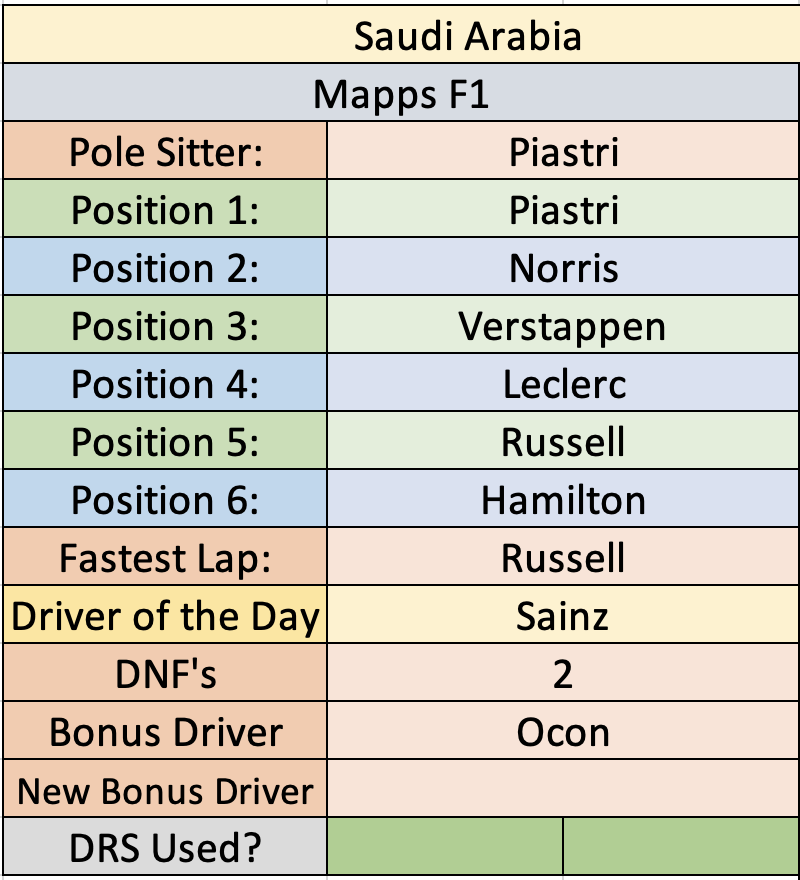800x880 pixels.
Task: Click the DNF's value cell showing 2
Action: point(564,672)
